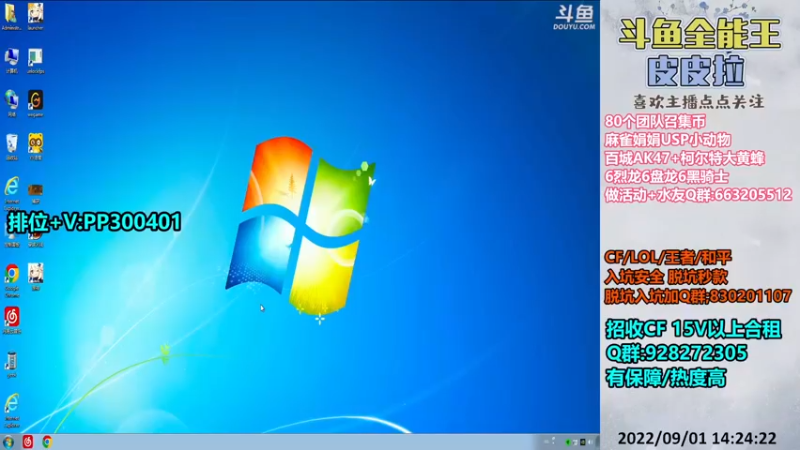Open the NVIDIA tray icon

pos(583,442)
